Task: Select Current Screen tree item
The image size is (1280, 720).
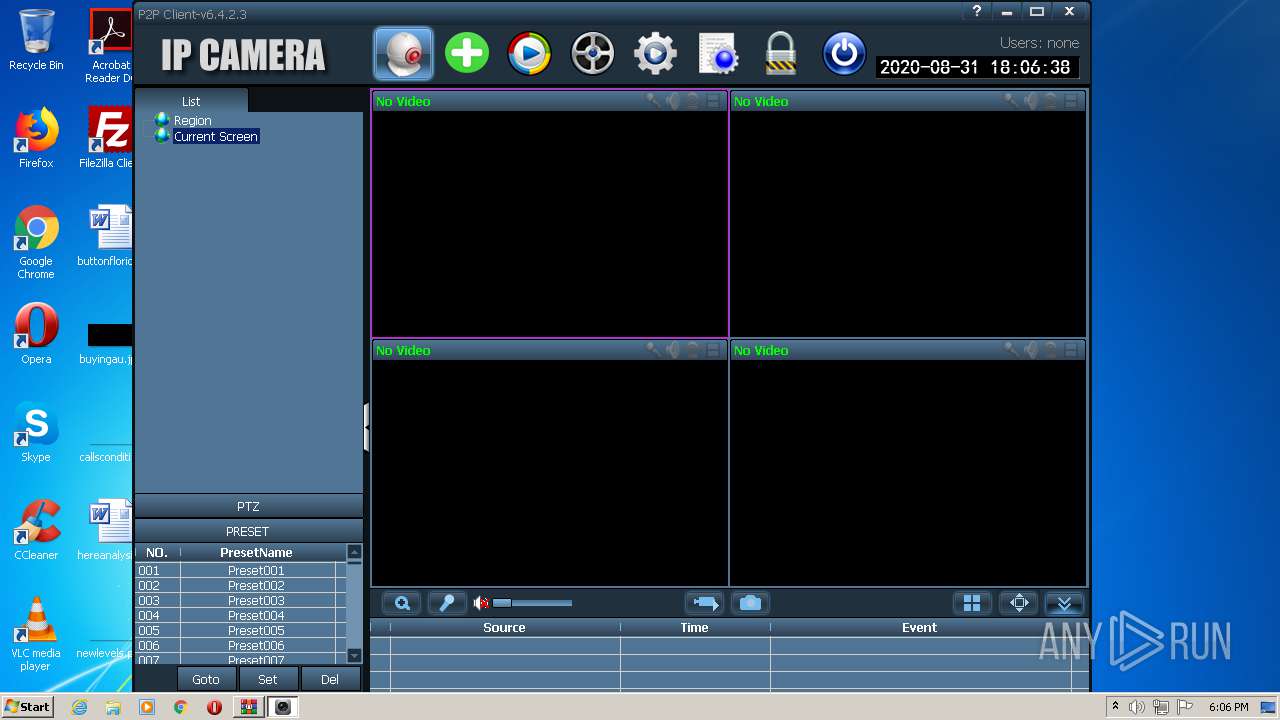Action: 216,136
